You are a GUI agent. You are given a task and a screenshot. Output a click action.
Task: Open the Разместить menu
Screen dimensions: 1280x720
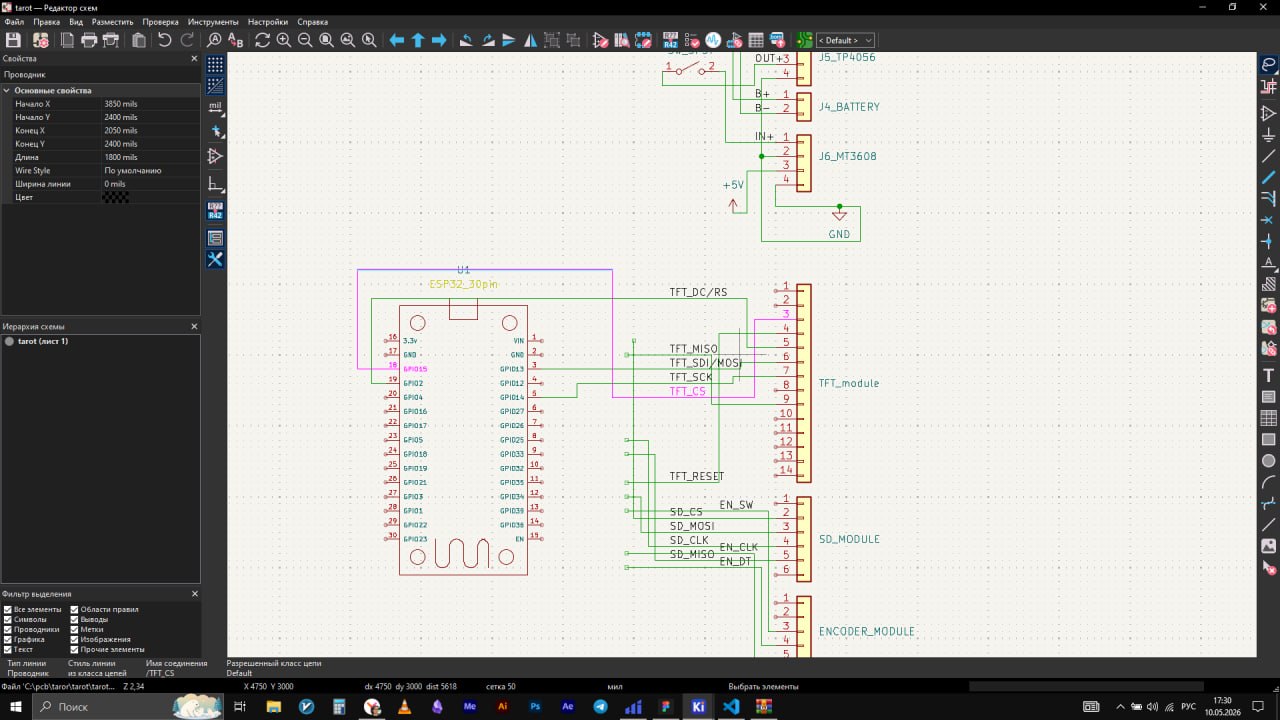pos(112,21)
